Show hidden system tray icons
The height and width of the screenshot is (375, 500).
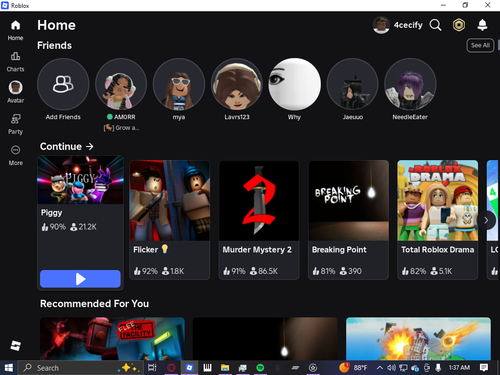click(x=380, y=368)
